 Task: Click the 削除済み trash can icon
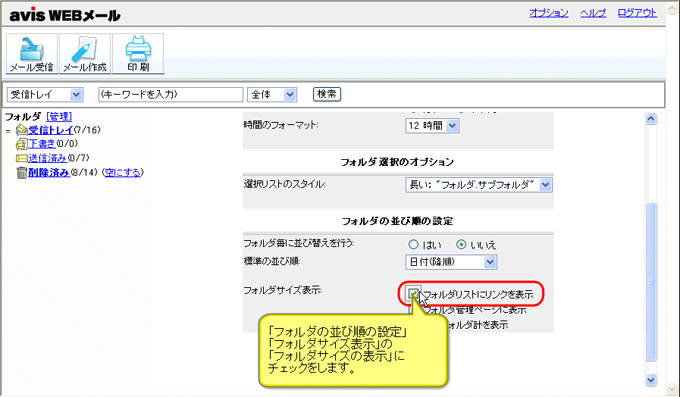(x=22, y=173)
